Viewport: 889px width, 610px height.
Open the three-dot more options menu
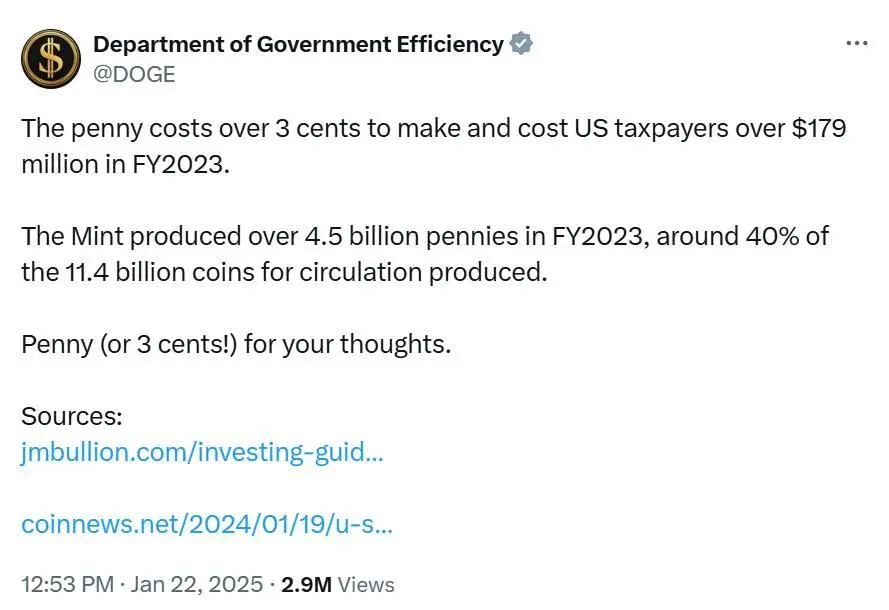coord(856,43)
